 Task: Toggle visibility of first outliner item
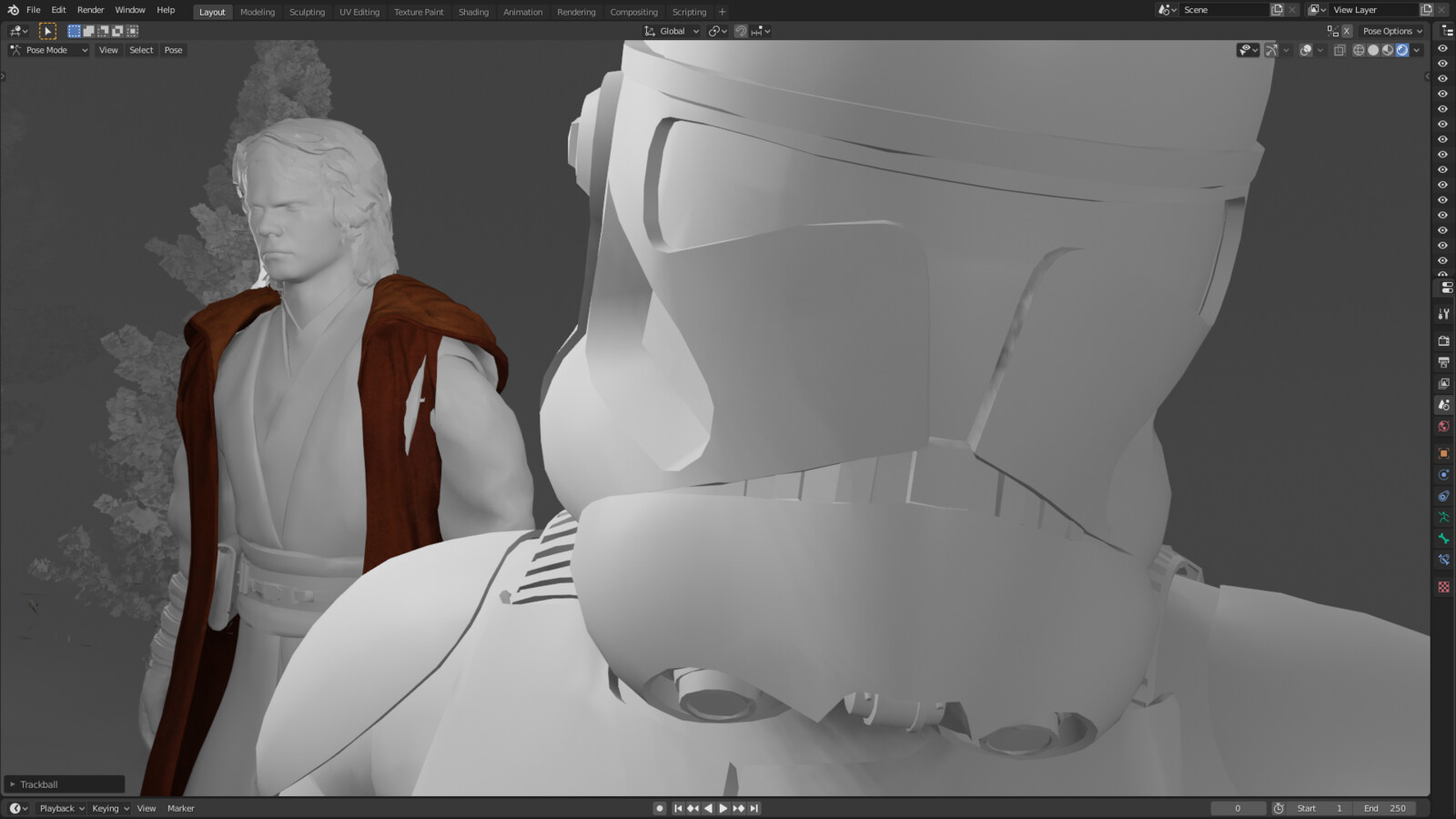pyautogui.click(x=1442, y=48)
